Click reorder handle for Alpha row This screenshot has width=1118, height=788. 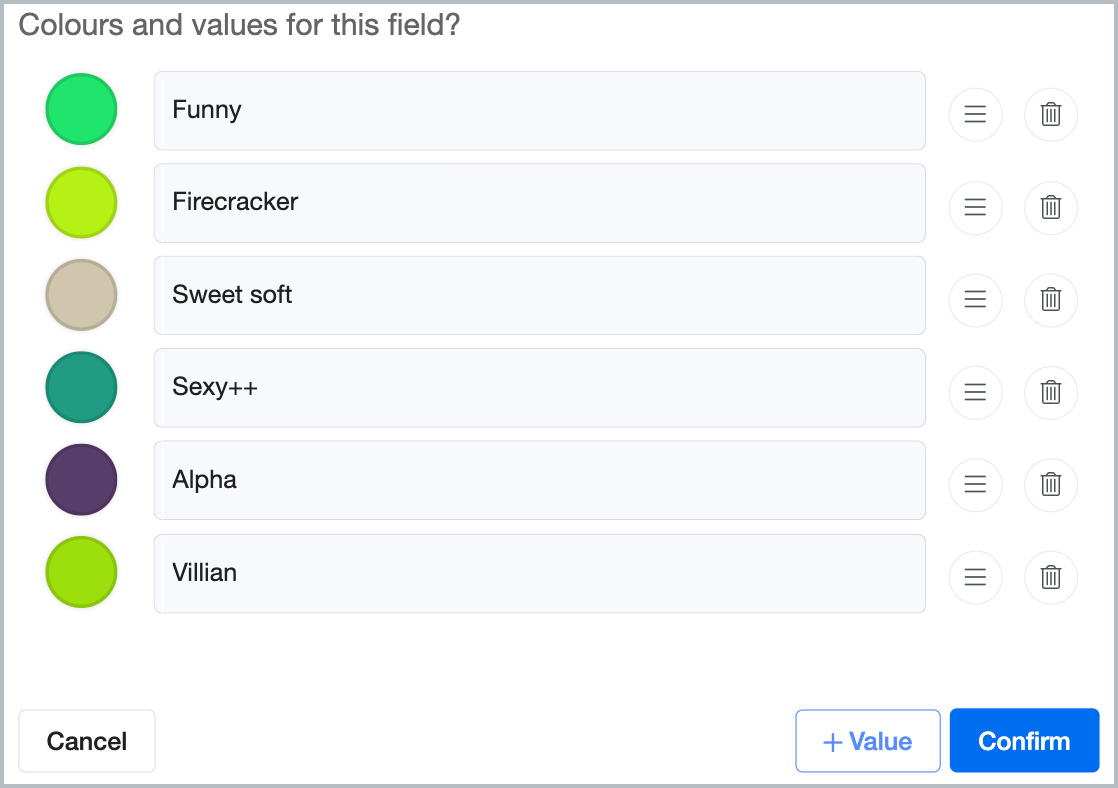975,485
